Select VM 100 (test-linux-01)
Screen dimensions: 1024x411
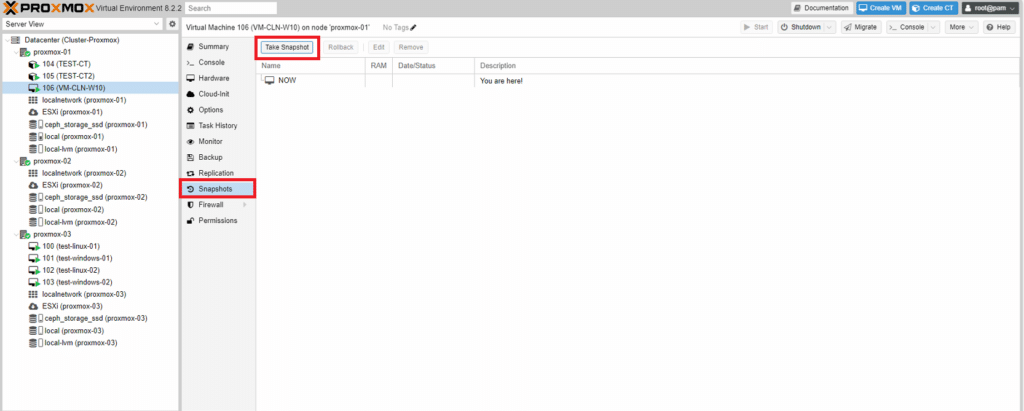(71, 246)
